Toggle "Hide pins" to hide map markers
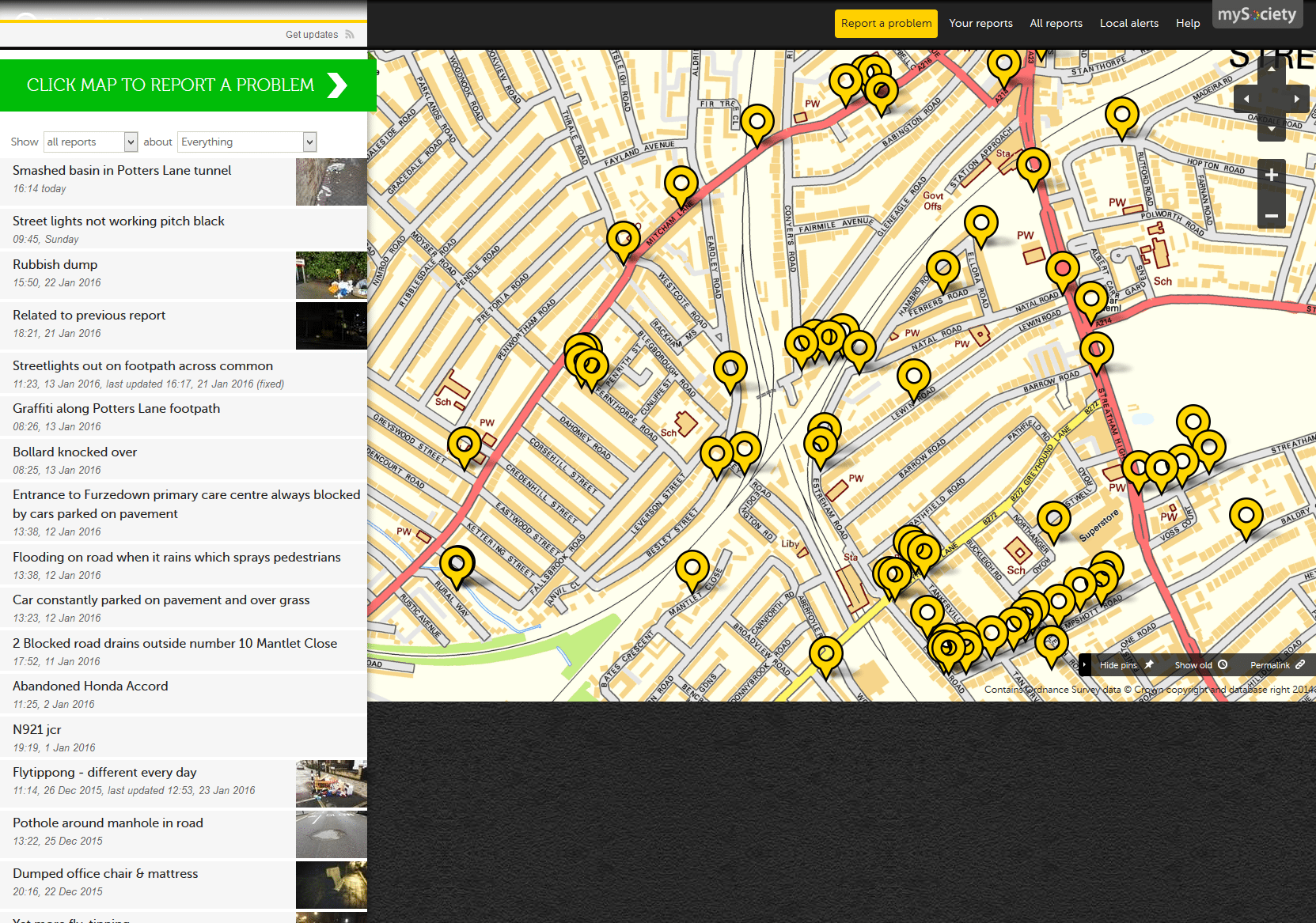This screenshot has height=923, width=1316. (1118, 665)
